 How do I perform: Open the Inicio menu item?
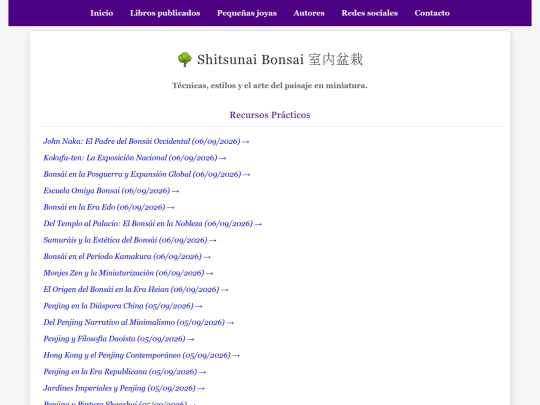coord(102,13)
